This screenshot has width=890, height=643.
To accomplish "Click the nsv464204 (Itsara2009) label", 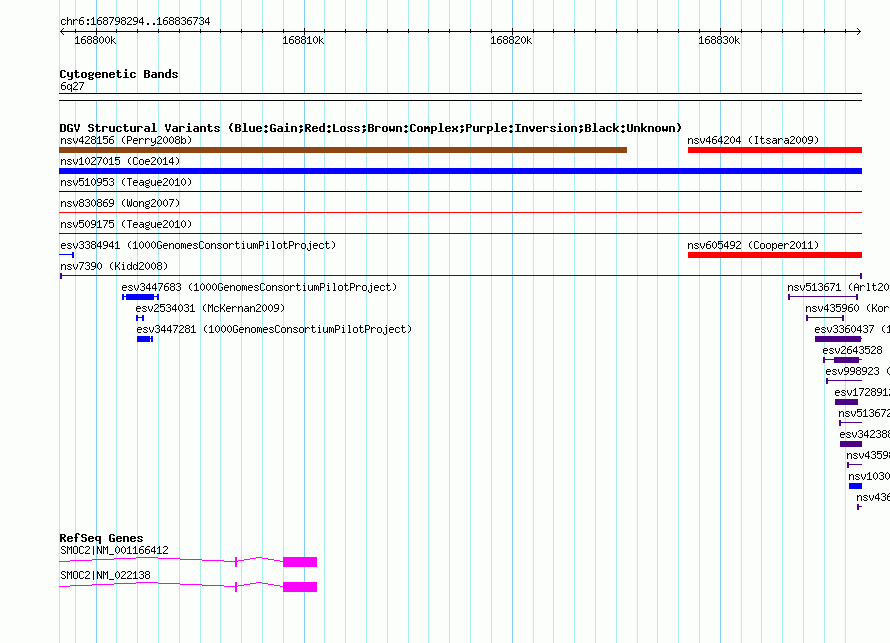I will pos(753,140).
